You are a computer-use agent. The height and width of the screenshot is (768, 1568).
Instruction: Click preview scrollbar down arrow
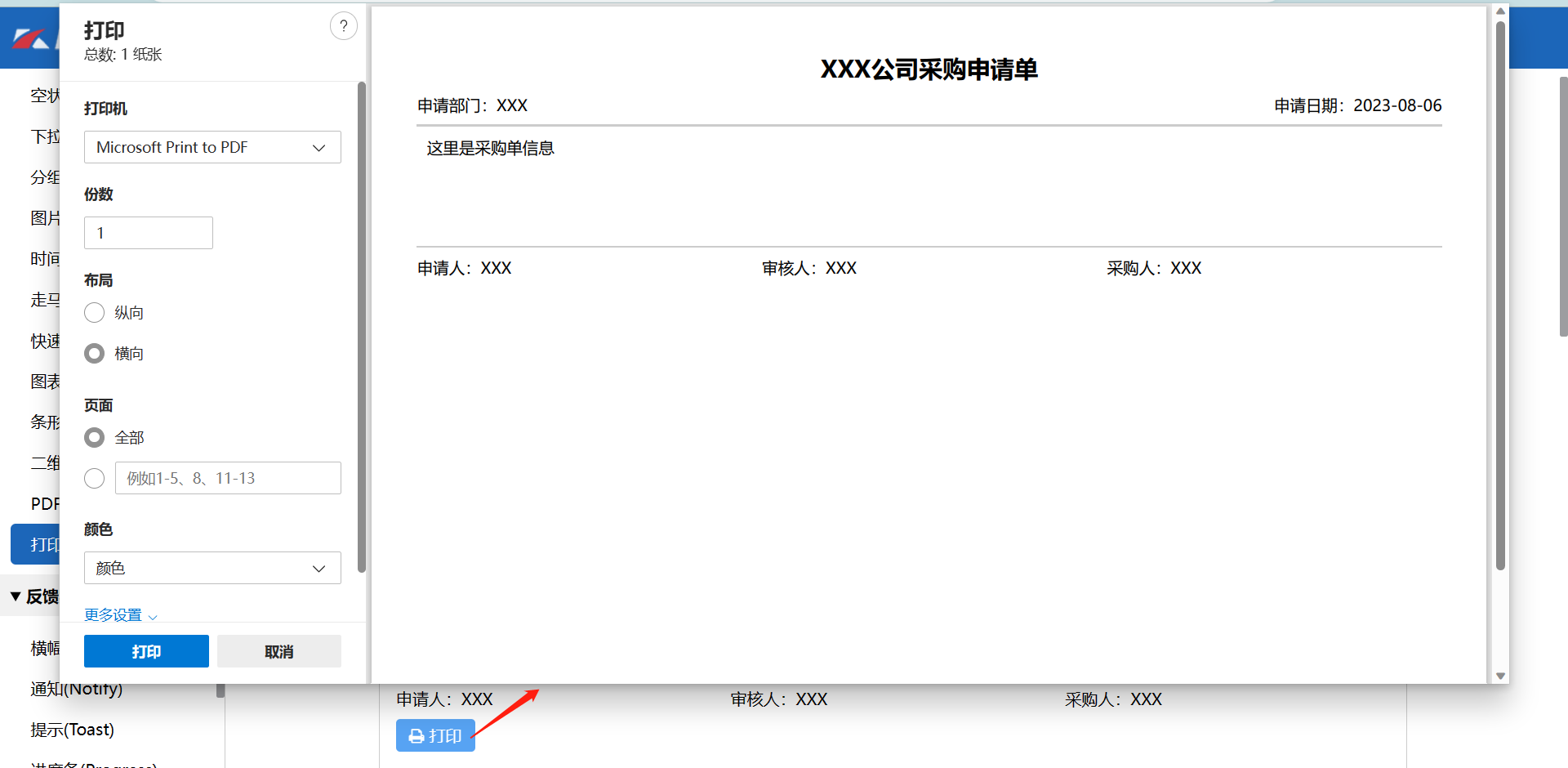(x=1500, y=676)
